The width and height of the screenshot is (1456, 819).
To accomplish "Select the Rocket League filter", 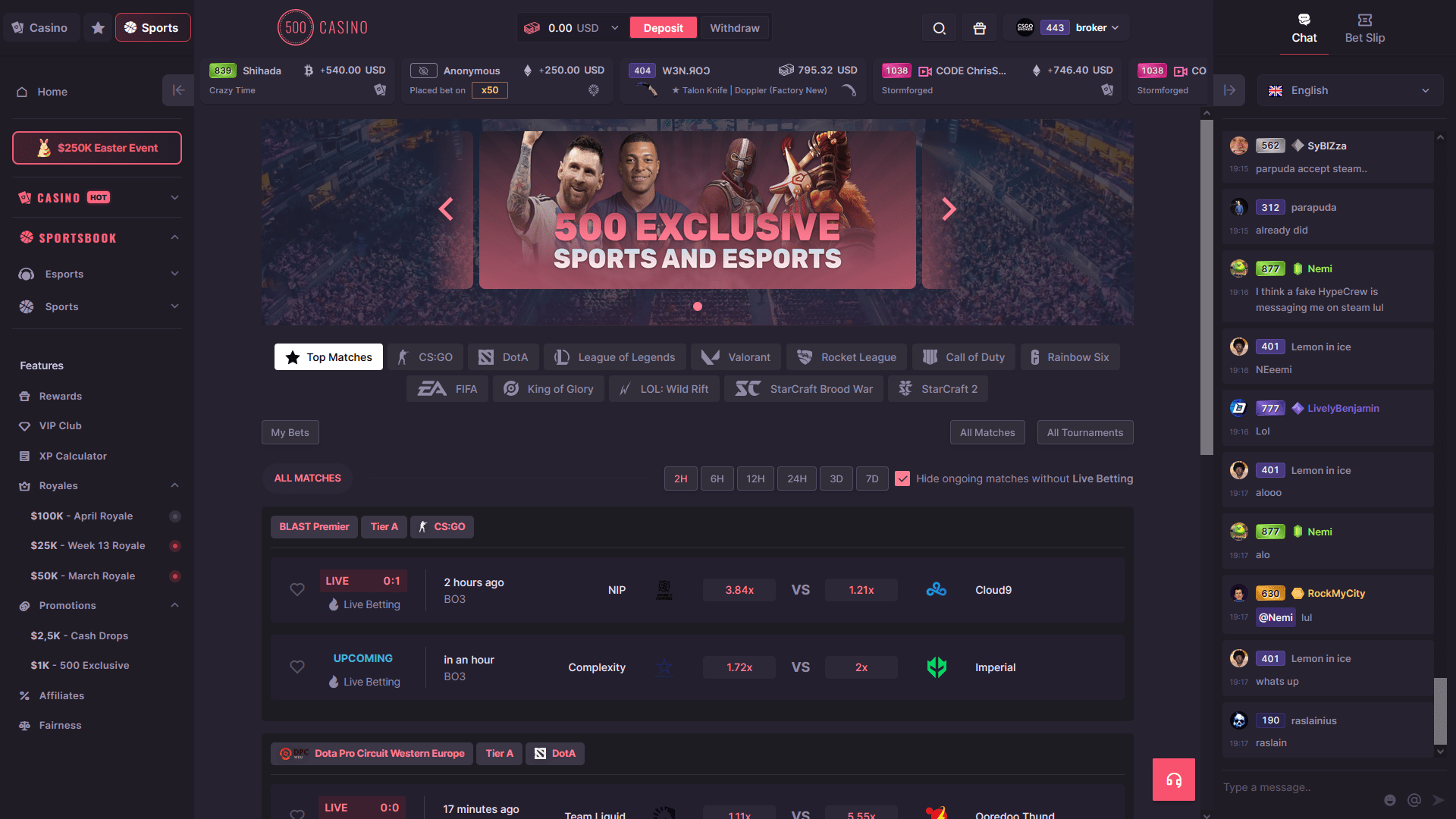I will pyautogui.click(x=847, y=357).
